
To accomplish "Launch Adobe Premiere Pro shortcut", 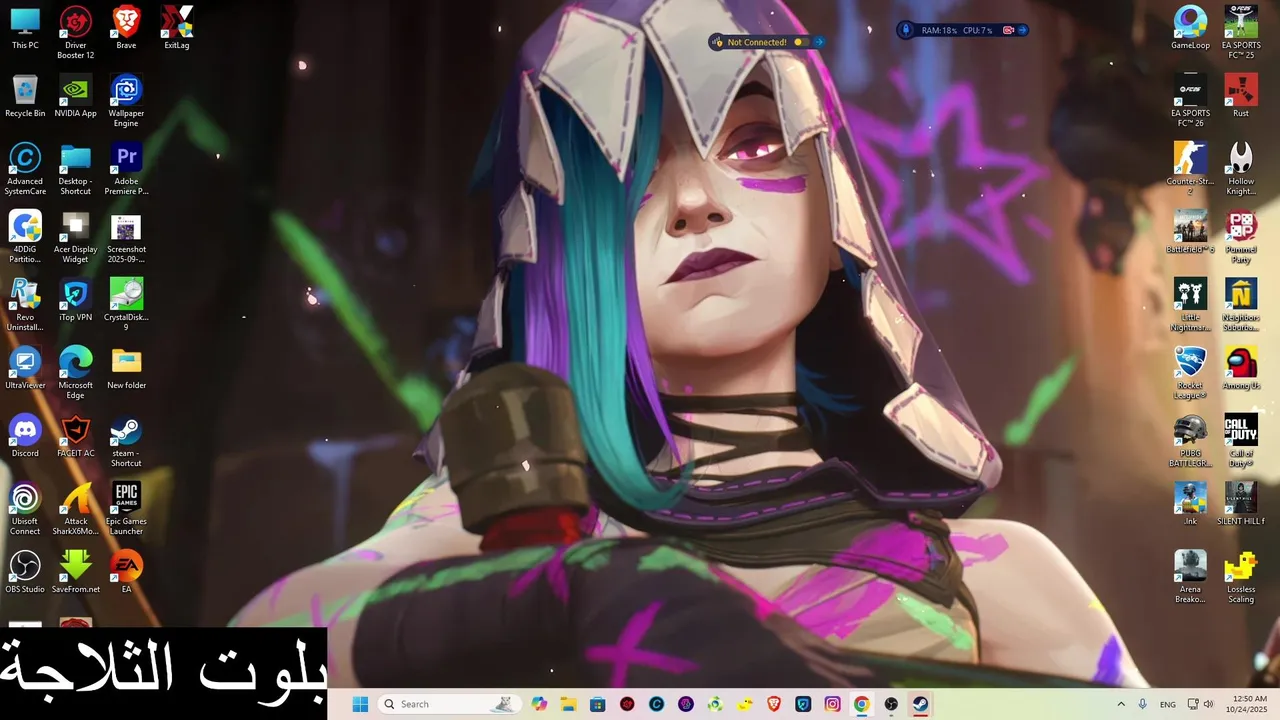I will (126, 169).
